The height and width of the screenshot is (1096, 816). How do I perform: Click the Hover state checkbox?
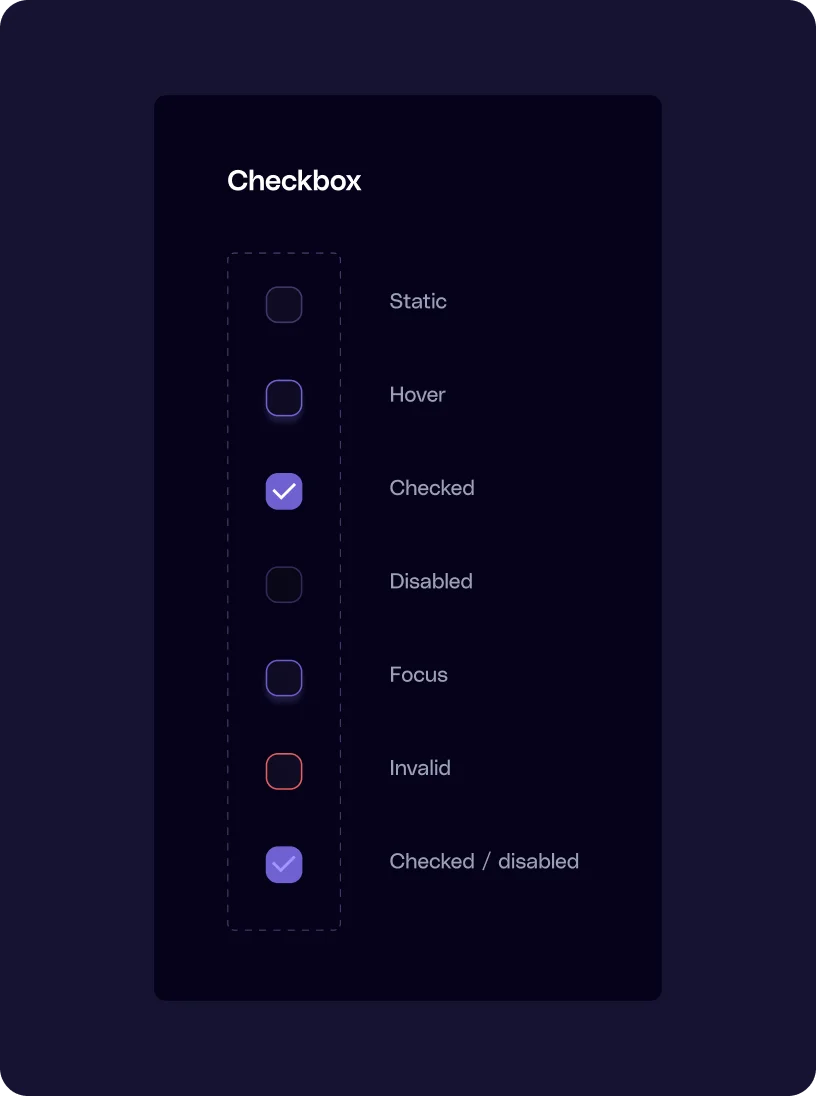pos(284,397)
